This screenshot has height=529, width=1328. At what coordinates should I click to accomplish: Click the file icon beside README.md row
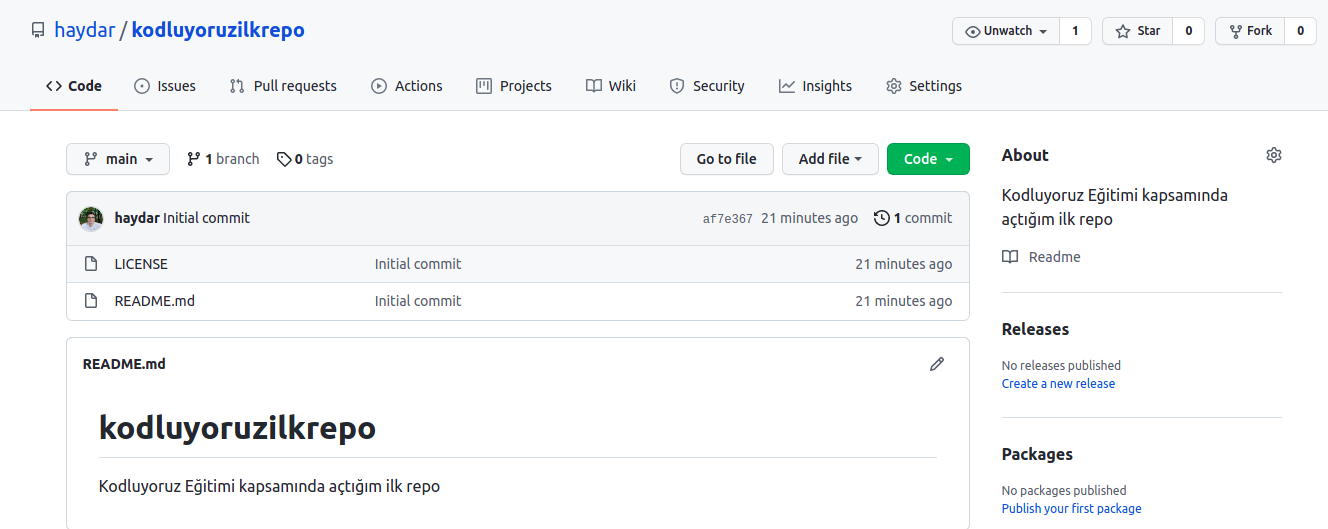[91, 301]
